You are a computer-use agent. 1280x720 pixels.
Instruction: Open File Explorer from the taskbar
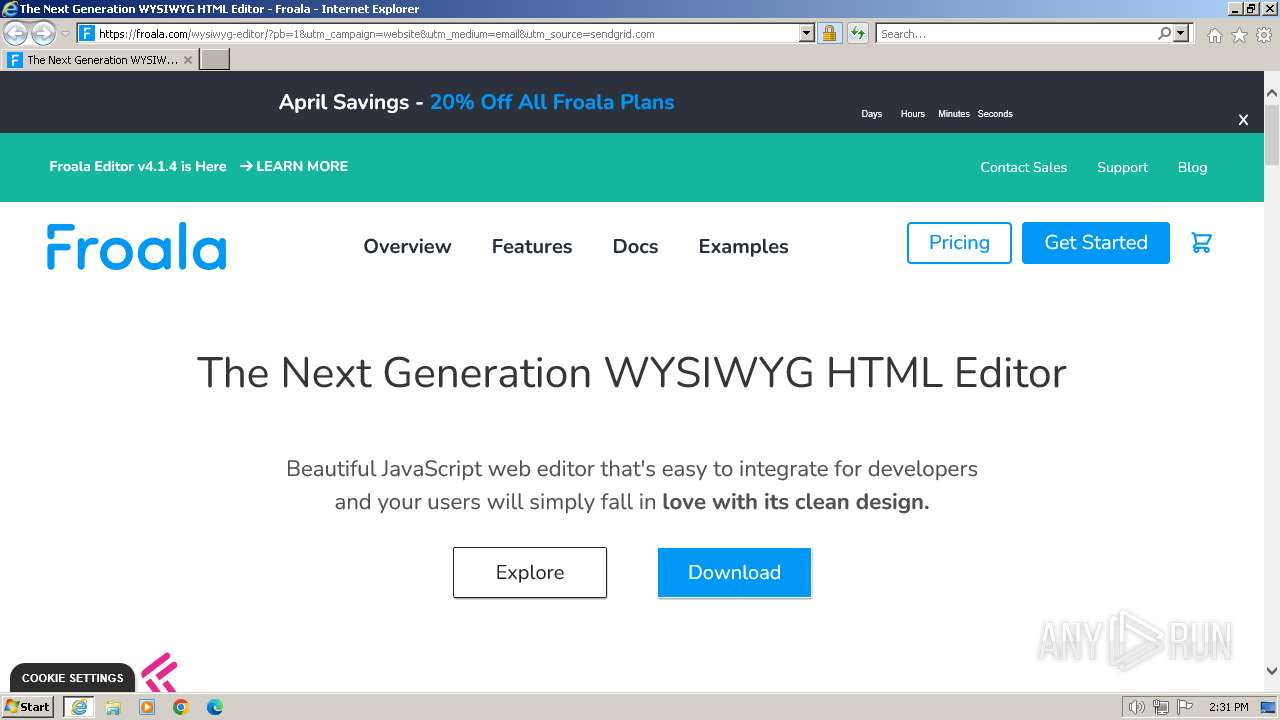(113, 707)
